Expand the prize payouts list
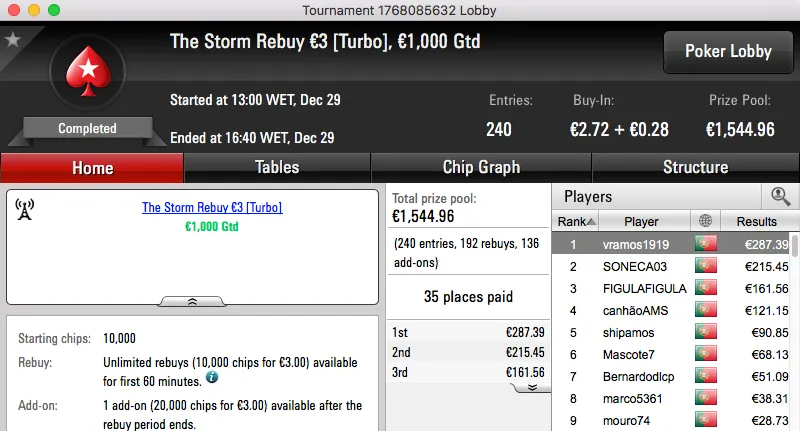800x431 pixels. 532,387
